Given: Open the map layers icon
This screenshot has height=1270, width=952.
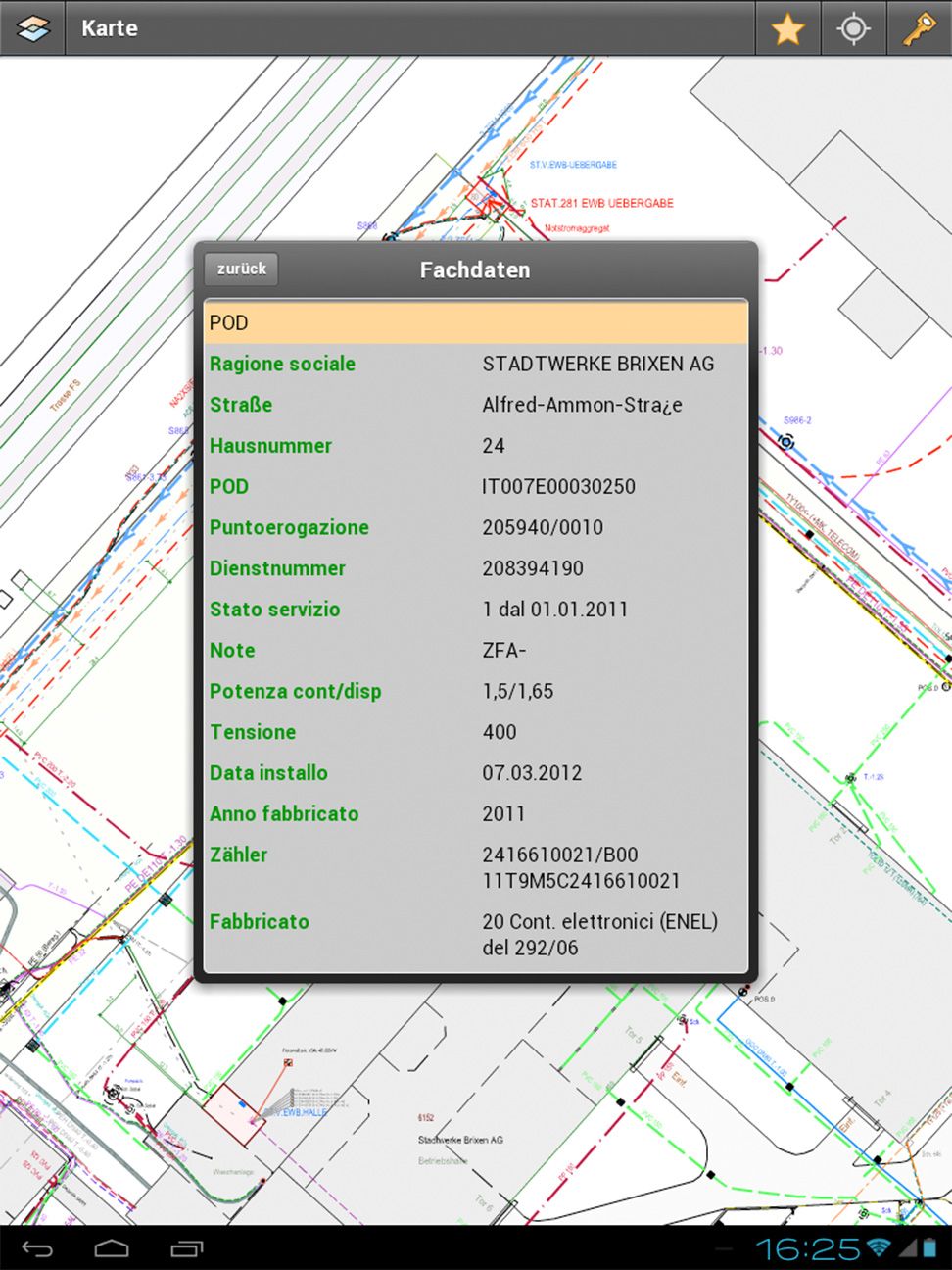Looking at the screenshot, I should 32,28.
